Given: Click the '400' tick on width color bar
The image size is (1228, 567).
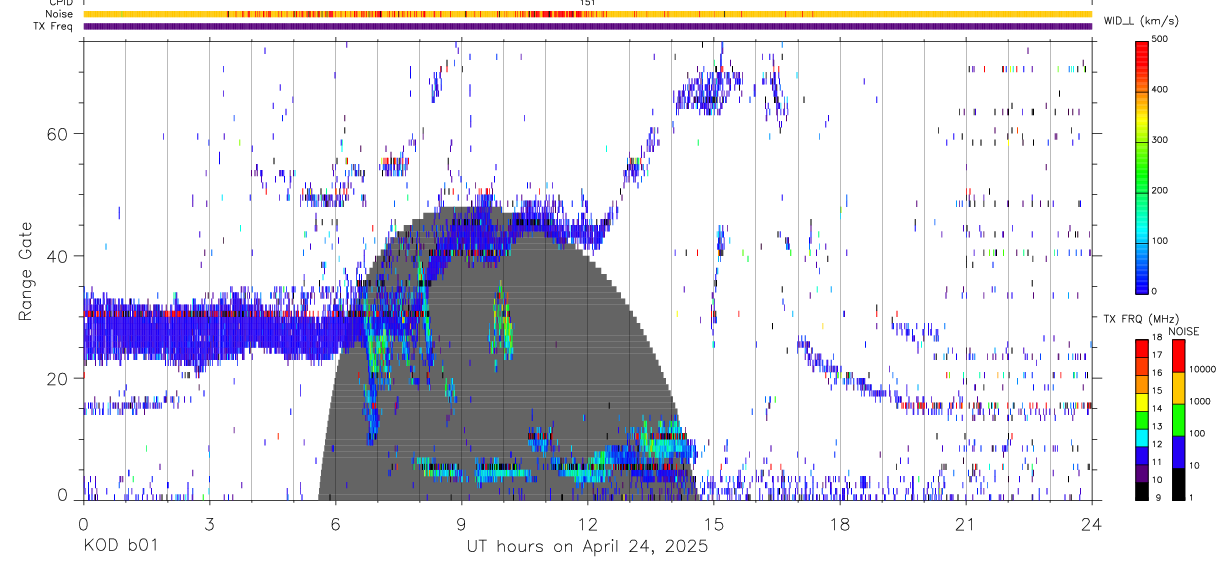Looking at the screenshot, I should pos(1161,89).
